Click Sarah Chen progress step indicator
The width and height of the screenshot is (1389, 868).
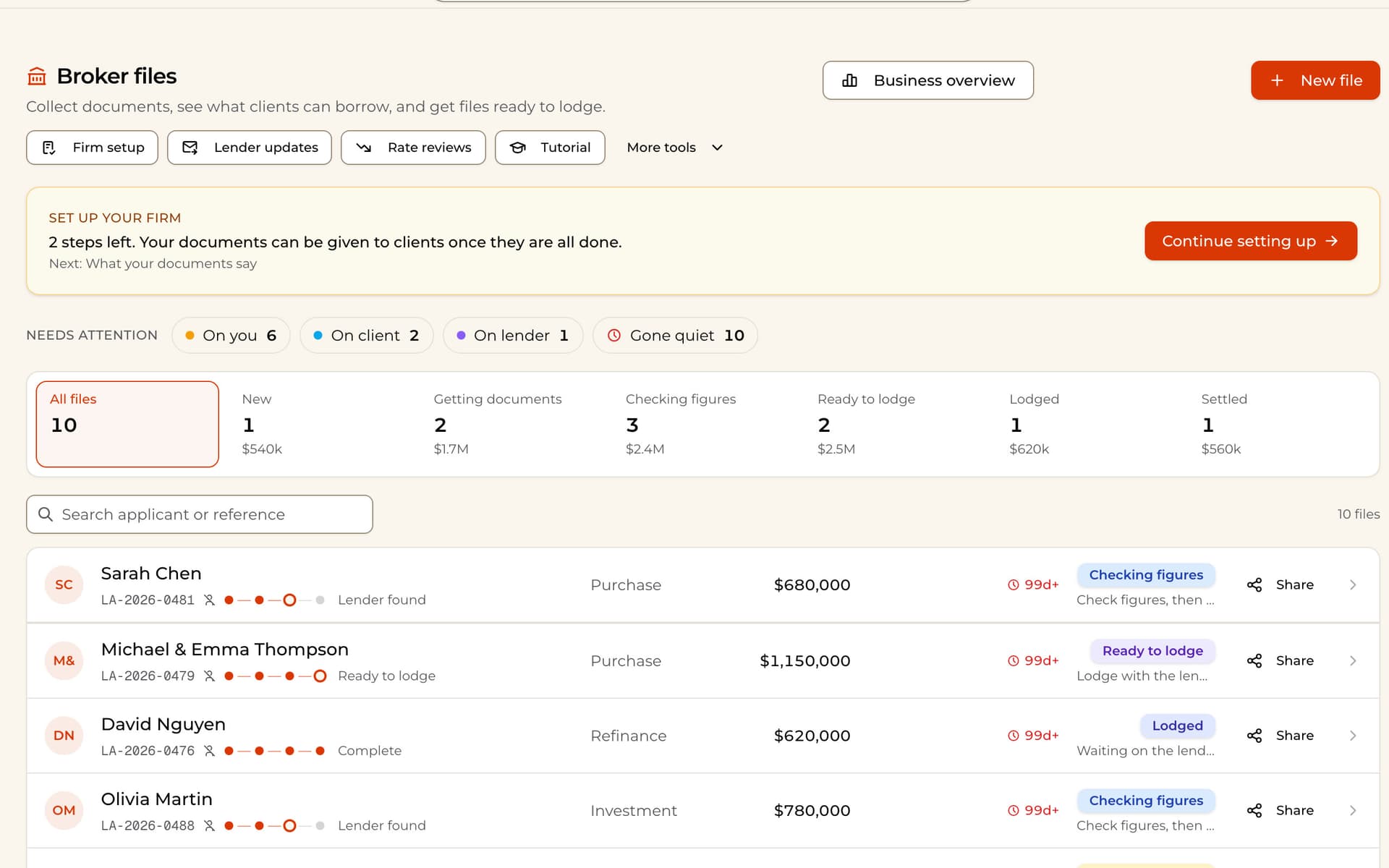[x=274, y=600]
